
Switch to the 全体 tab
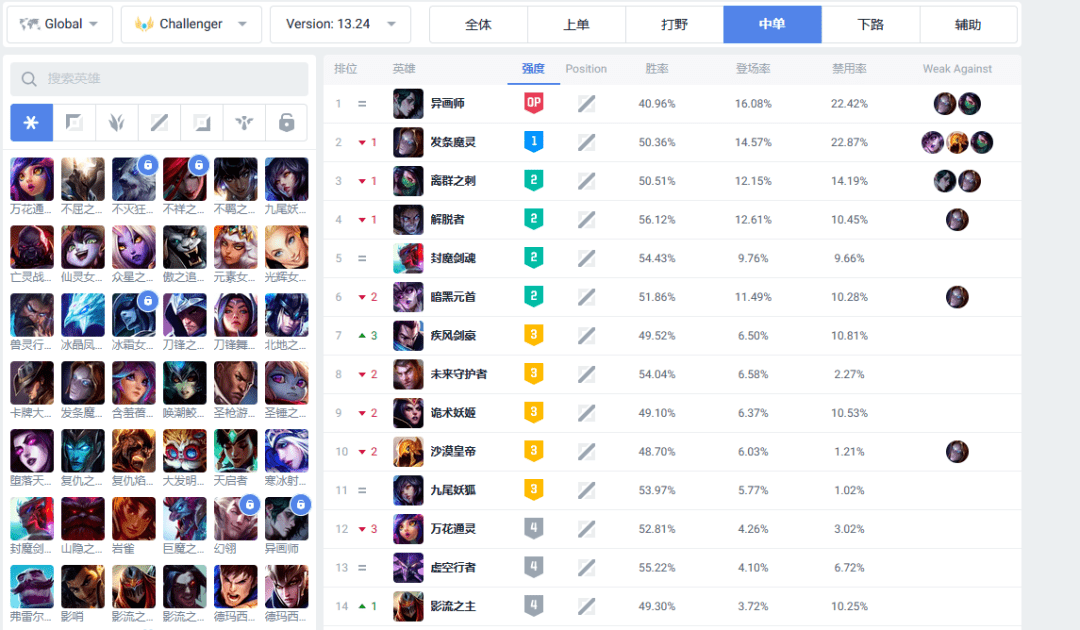[x=479, y=25]
